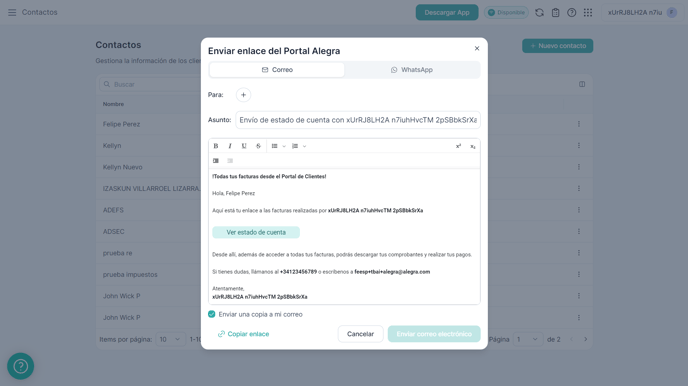688x386 pixels.
Task: Click the Asunto subject input field
Action: coord(358,120)
